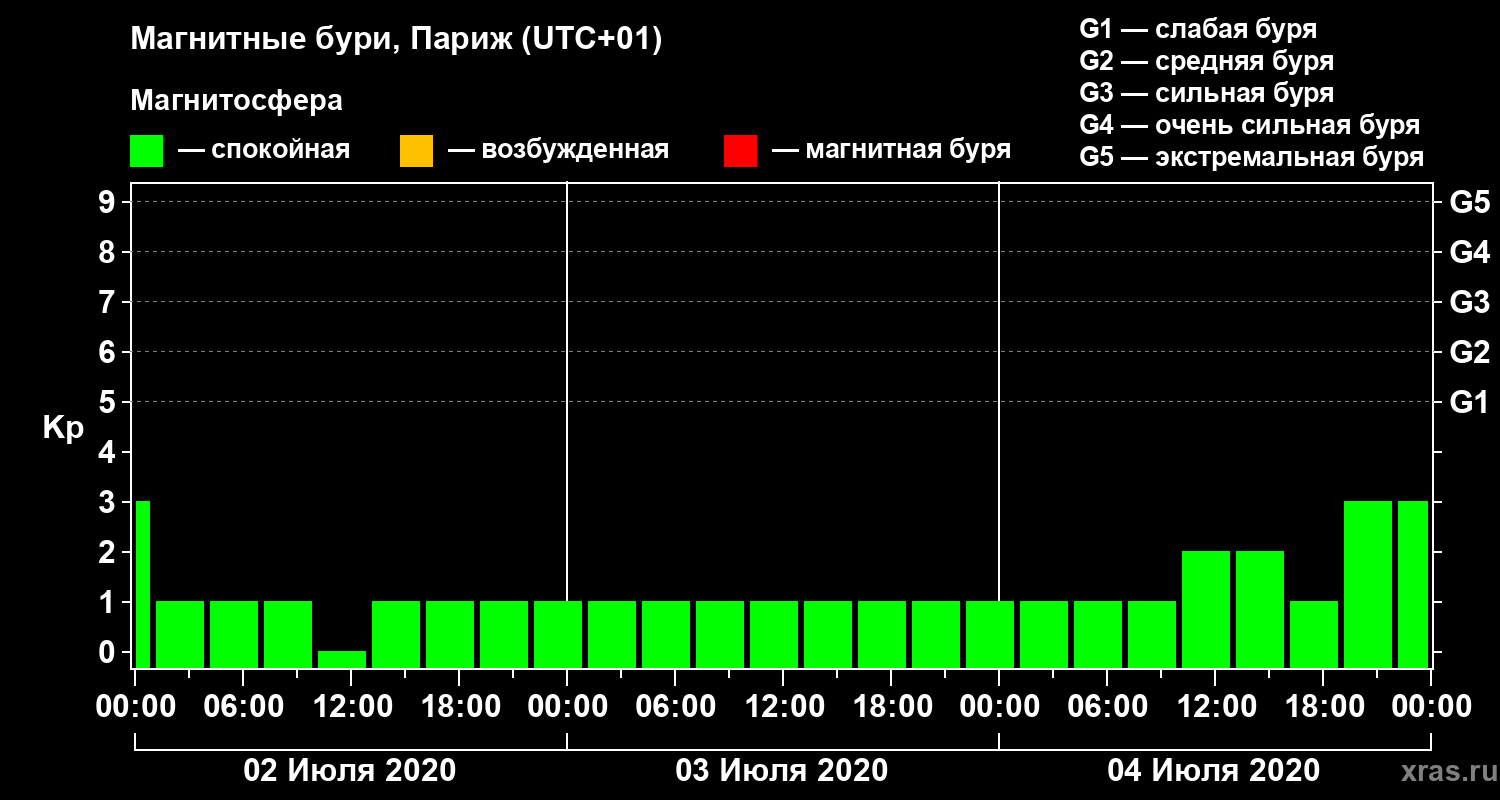Click 'G3 — сильная буря' legend line
The height and width of the screenshot is (800, 1500).
click(x=1207, y=93)
